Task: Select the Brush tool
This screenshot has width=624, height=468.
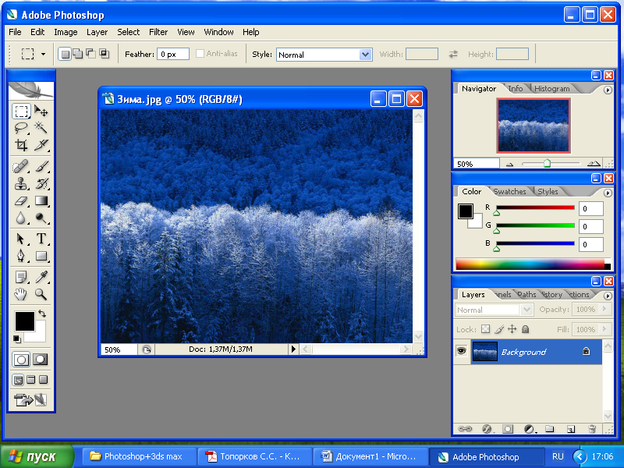Action: (x=41, y=166)
